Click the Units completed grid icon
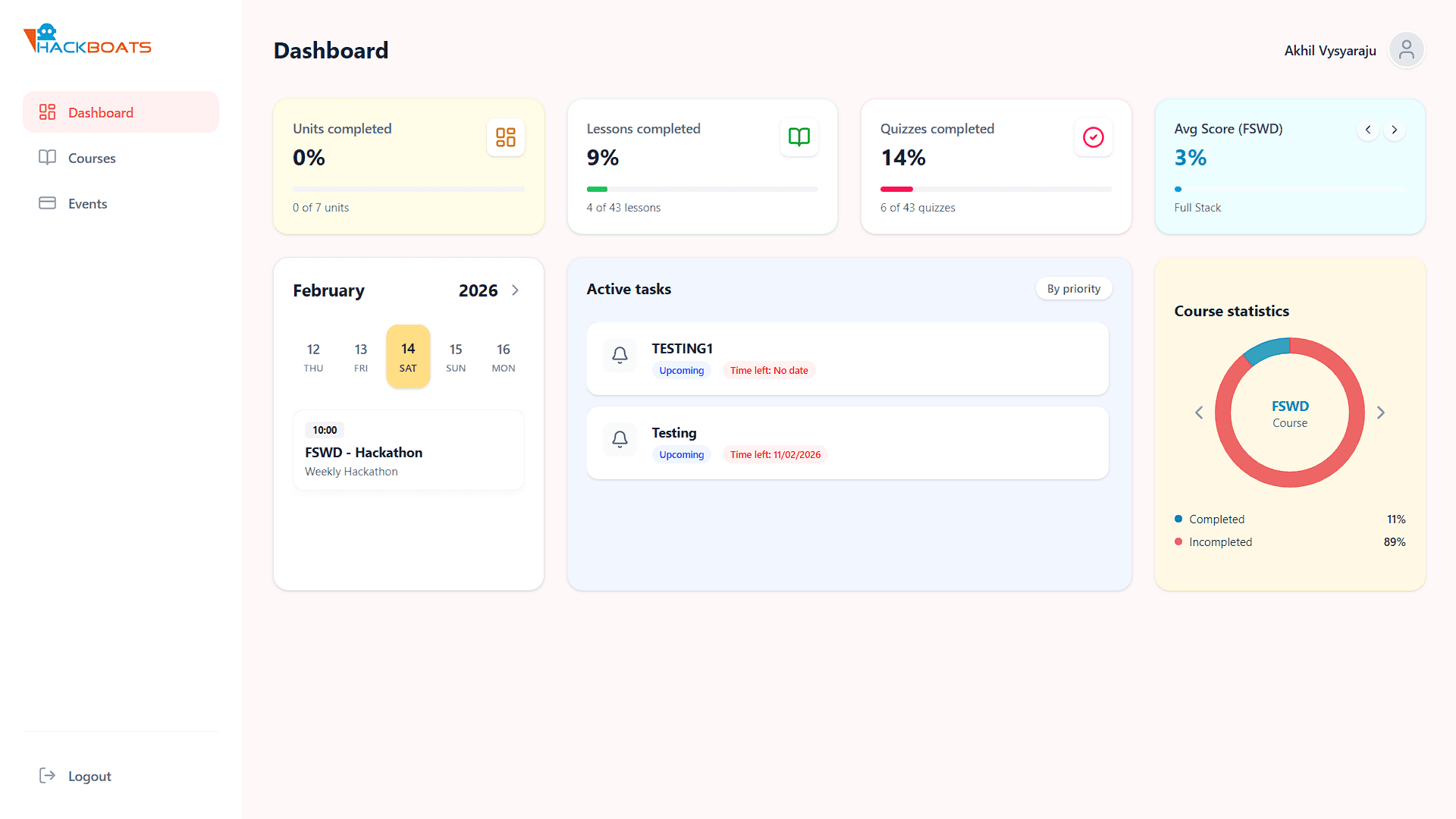Image resolution: width=1456 pixels, height=819 pixels. pyautogui.click(x=505, y=137)
